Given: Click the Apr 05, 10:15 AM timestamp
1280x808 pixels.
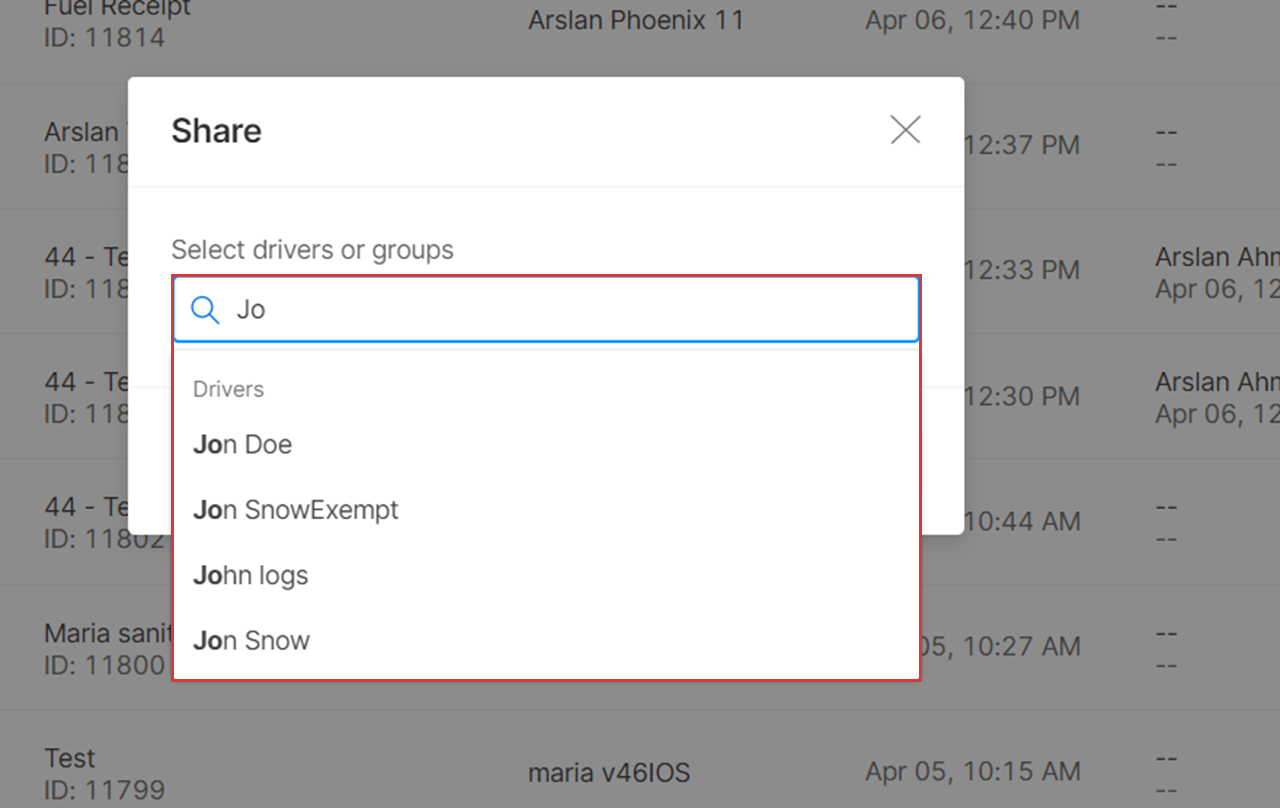Looking at the screenshot, I should [972, 772].
